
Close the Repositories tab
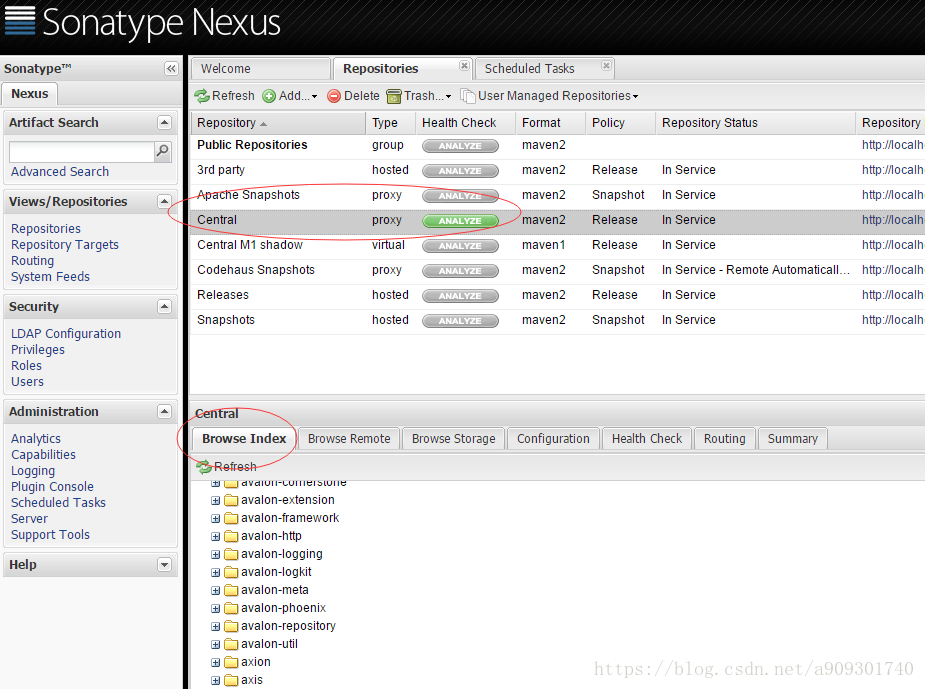464,65
